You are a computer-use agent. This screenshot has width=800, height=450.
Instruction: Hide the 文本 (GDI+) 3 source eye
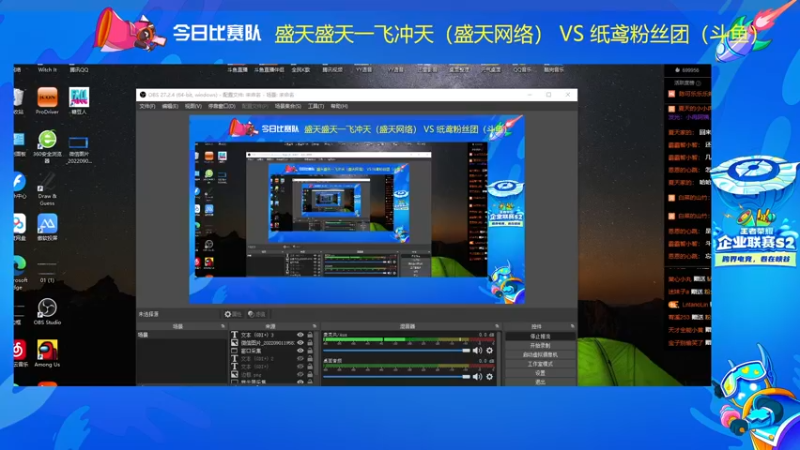(x=300, y=335)
